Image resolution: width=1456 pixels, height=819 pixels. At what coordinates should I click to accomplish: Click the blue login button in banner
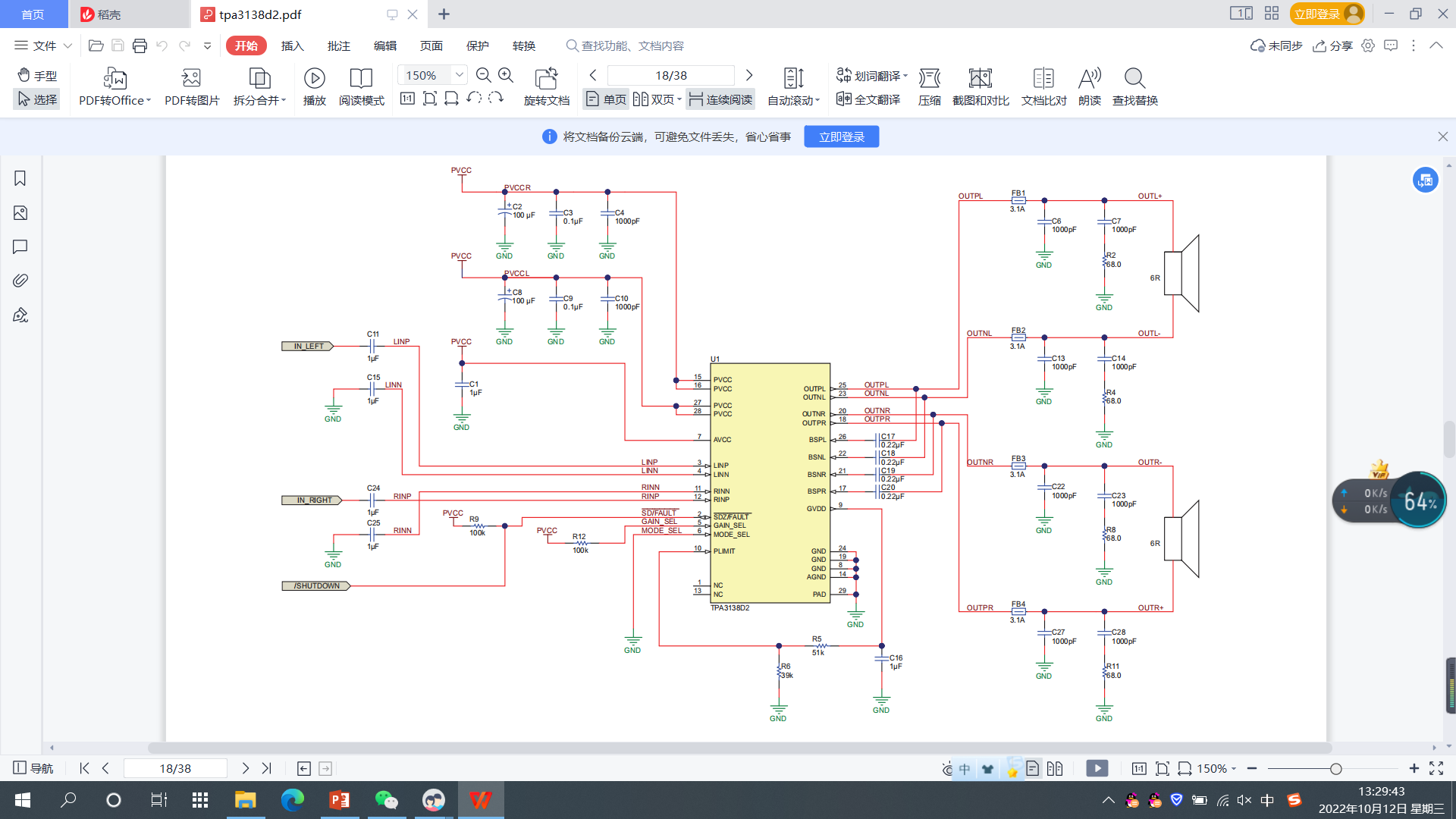click(x=841, y=136)
